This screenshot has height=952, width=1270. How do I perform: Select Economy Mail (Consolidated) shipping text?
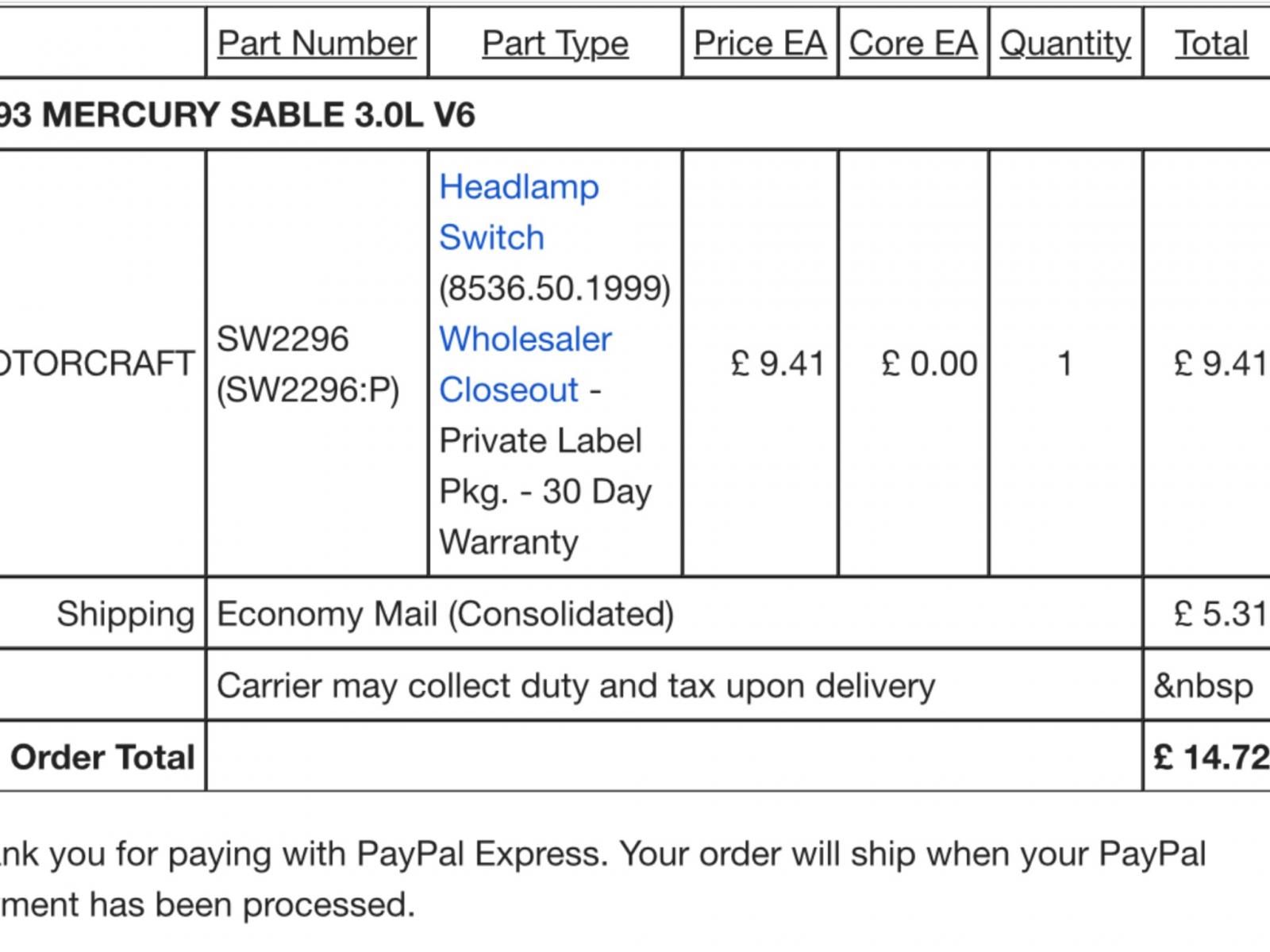445,614
